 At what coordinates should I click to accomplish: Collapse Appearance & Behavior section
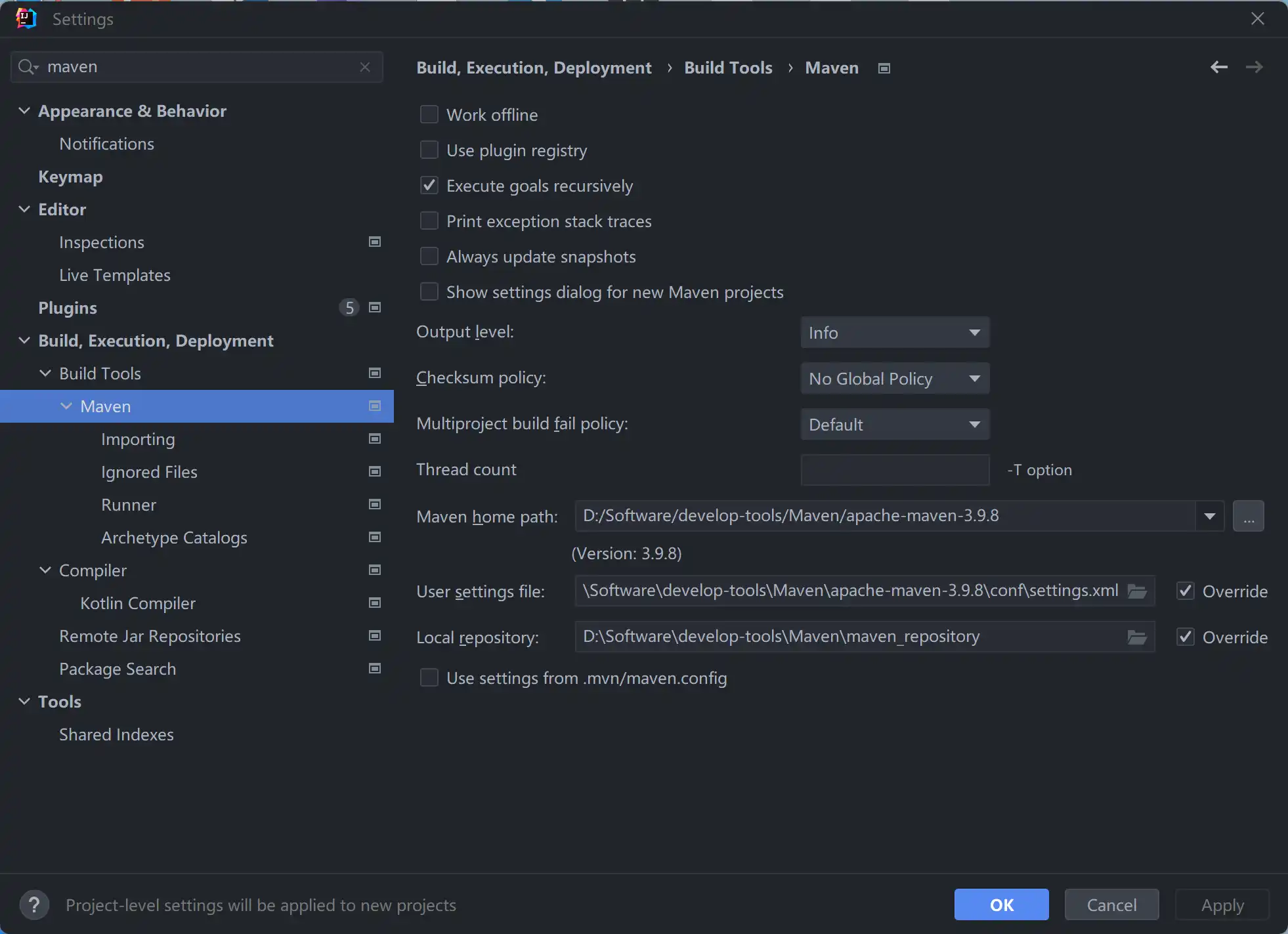pyautogui.click(x=24, y=110)
